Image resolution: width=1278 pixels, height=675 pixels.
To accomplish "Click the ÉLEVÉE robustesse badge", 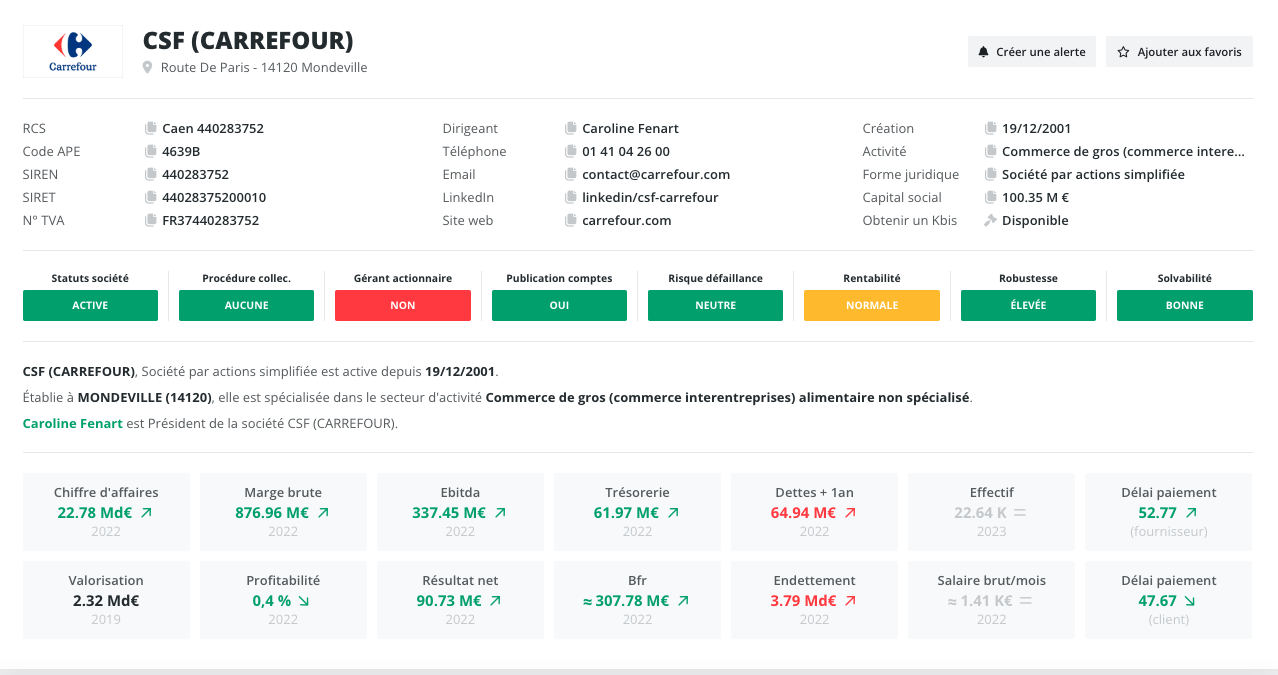I will (x=1028, y=305).
